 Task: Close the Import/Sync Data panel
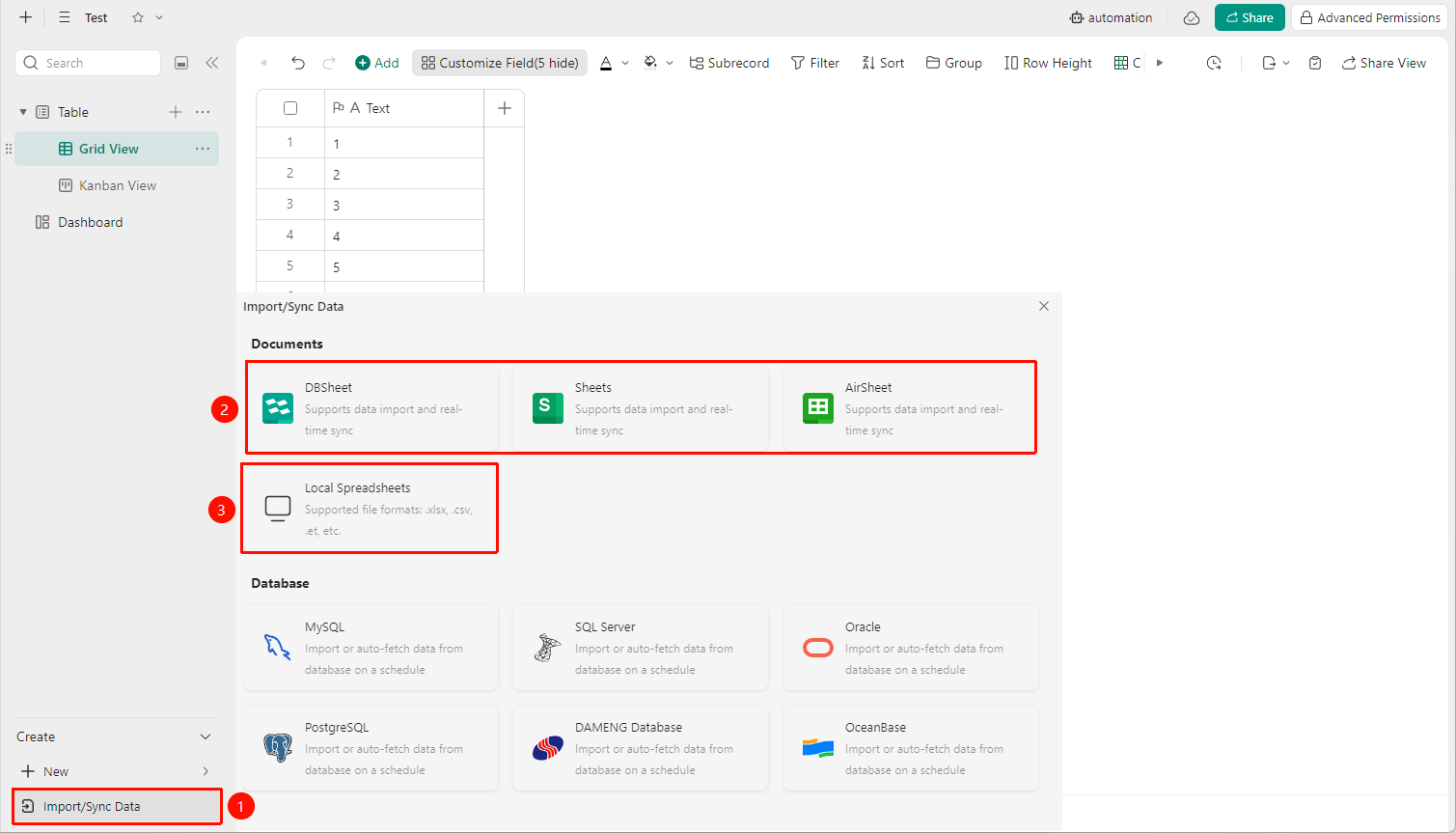(x=1044, y=306)
